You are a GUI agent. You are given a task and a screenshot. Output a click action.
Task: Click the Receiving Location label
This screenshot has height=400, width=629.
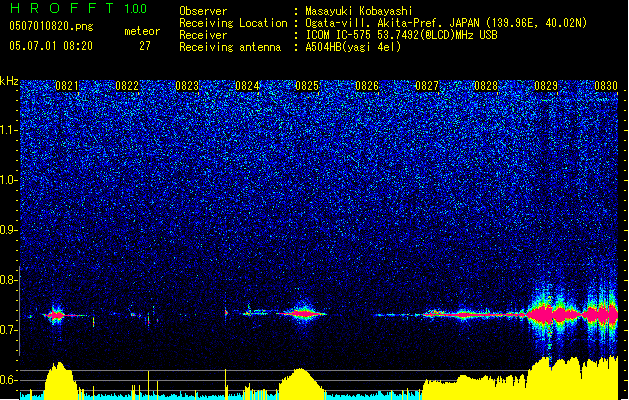point(233,23)
